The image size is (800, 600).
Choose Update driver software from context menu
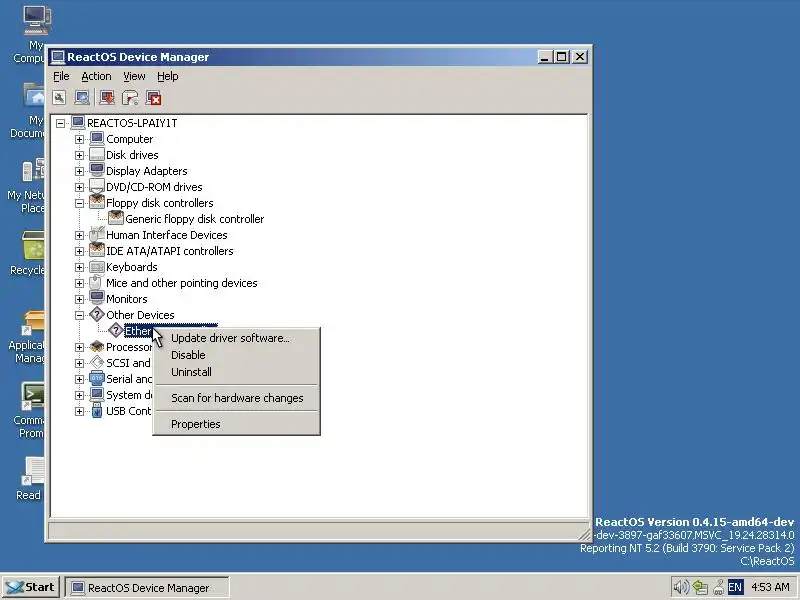tap(236, 338)
